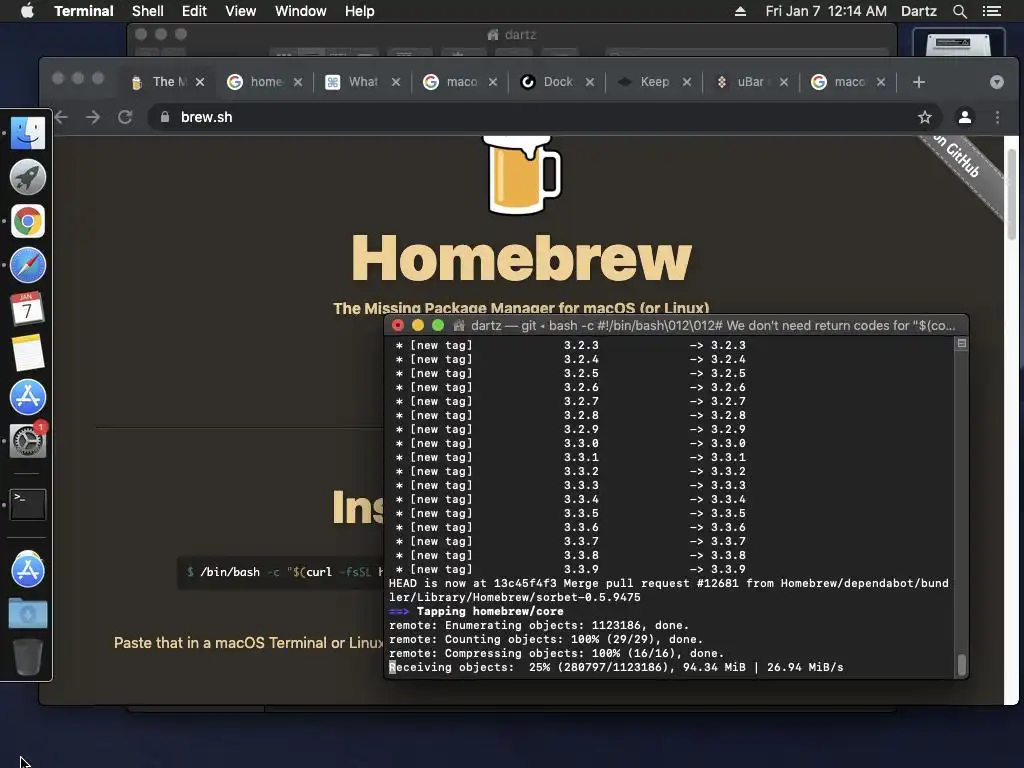Viewport: 1024px width, 768px height.
Task: Click the Terminal app menu
Action: coord(84,11)
